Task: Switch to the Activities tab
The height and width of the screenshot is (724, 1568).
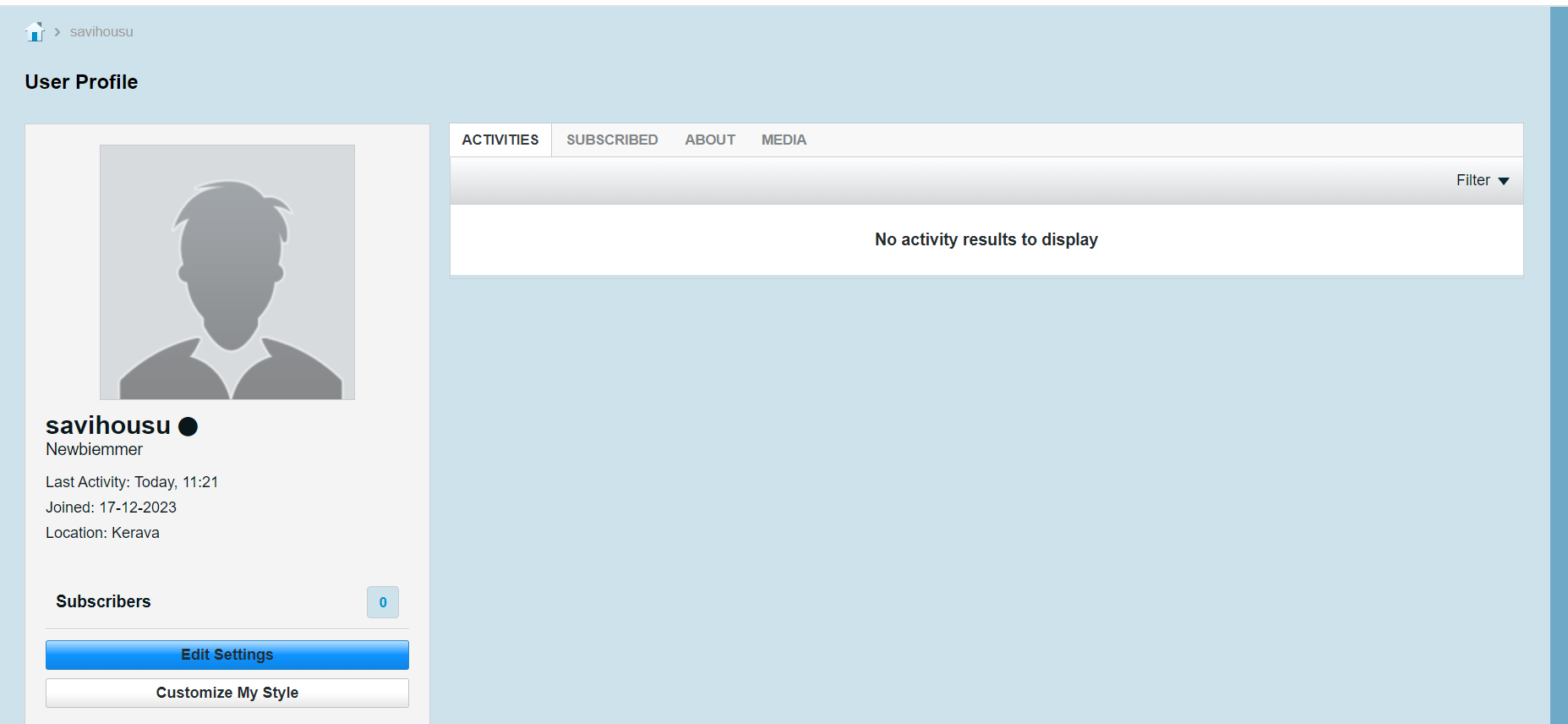Action: click(500, 140)
